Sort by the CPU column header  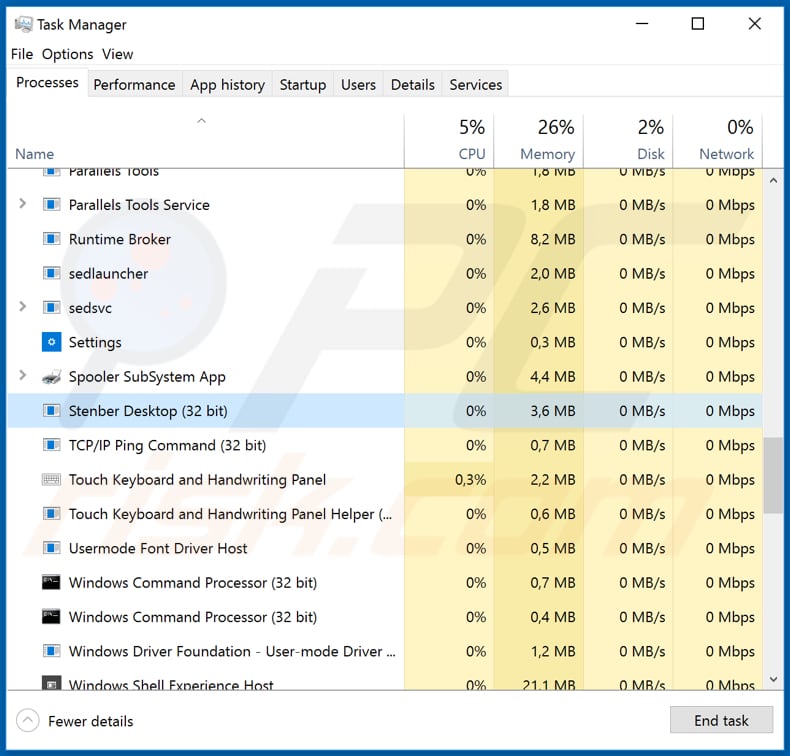(x=449, y=142)
